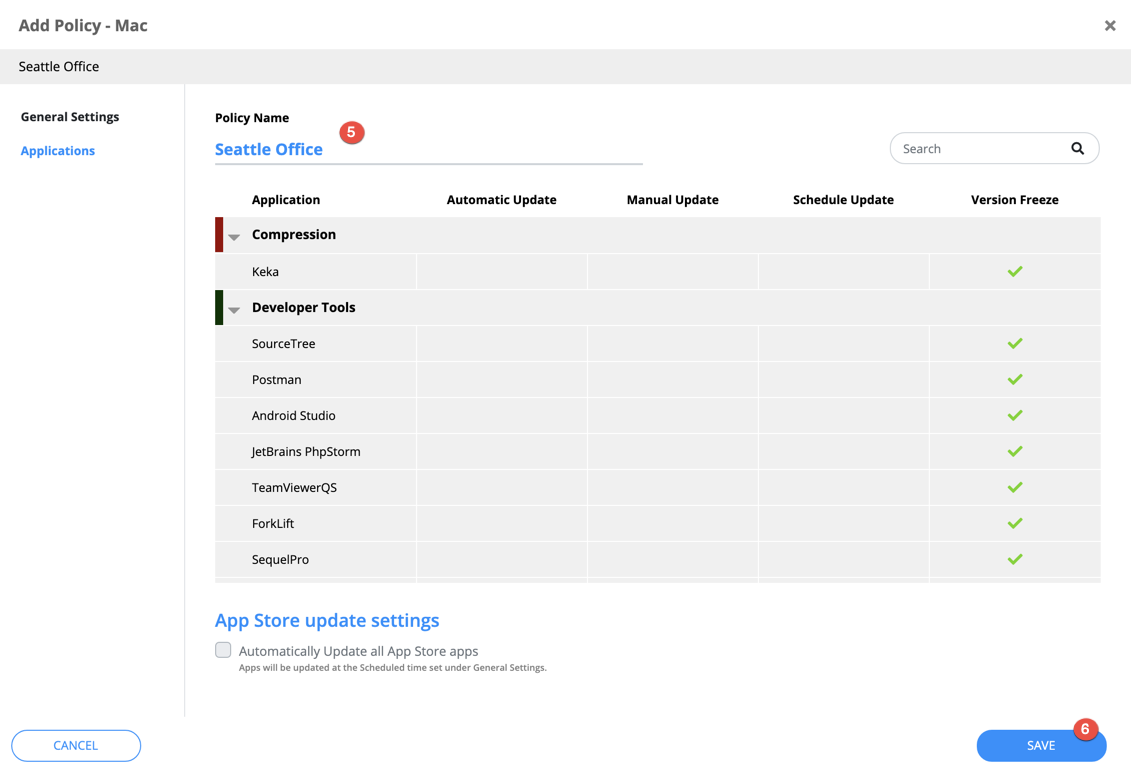Click the Compression group label

294,234
